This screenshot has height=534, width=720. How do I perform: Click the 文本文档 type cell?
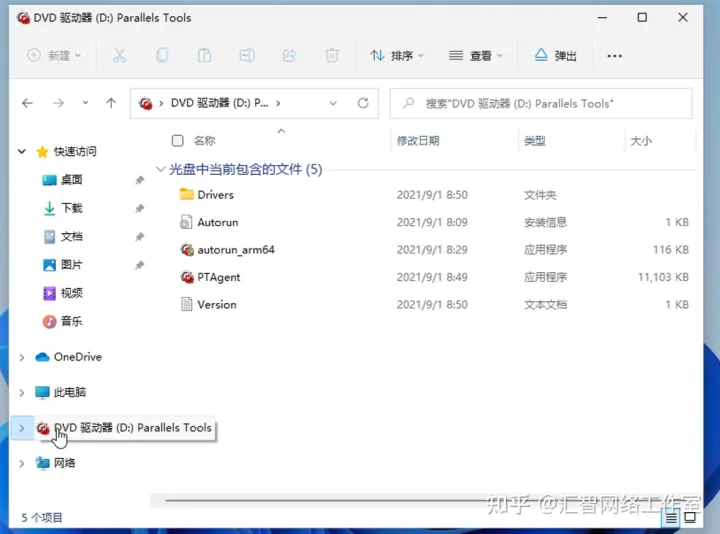[x=545, y=304]
